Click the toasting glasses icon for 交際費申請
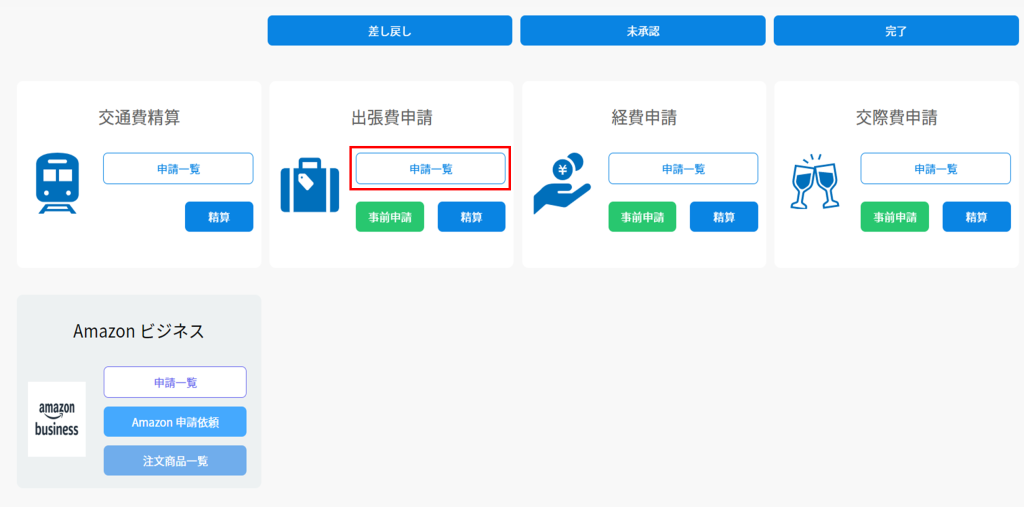 tap(814, 182)
